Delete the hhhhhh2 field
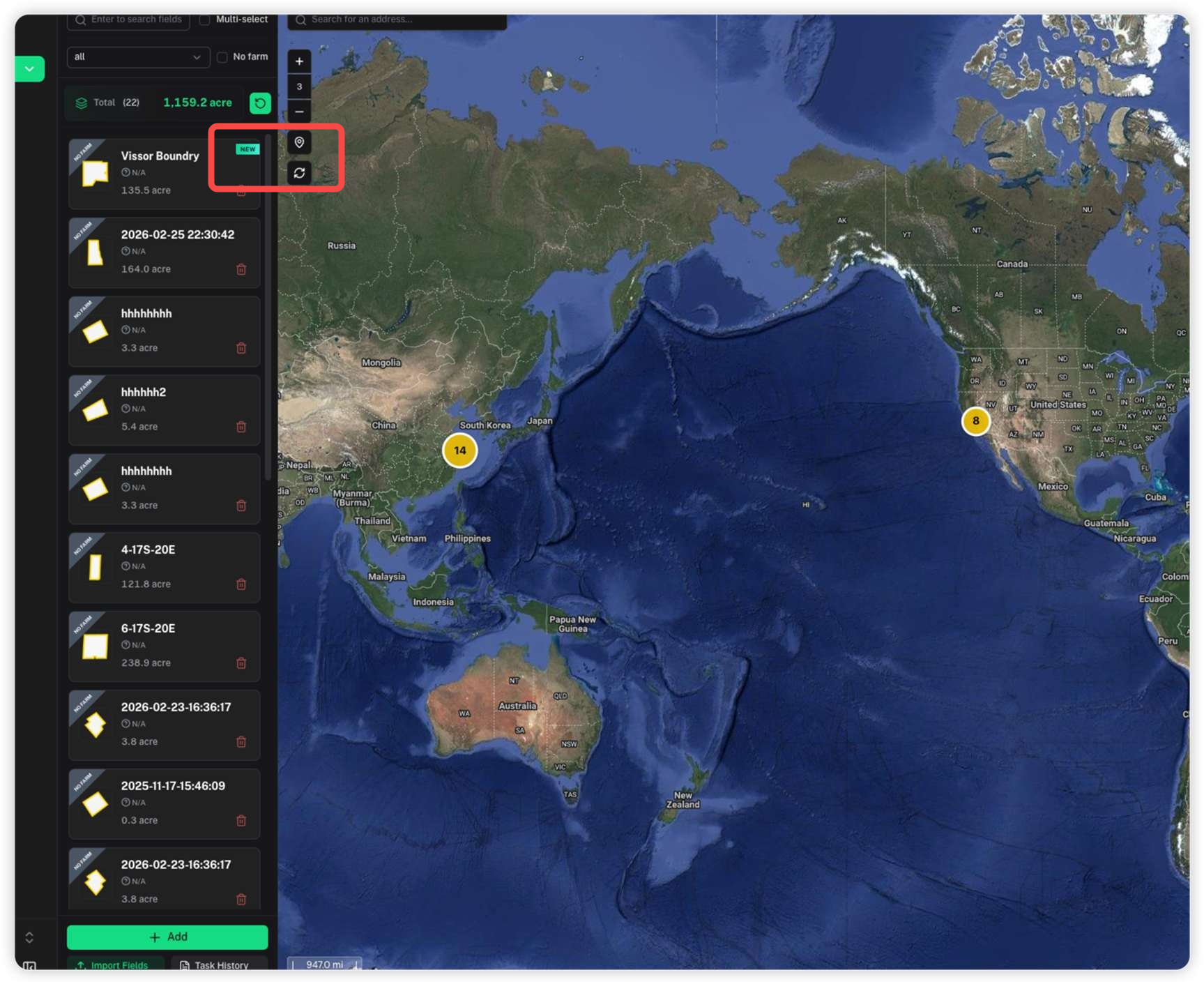This screenshot has height=984, width=1204. coord(241,427)
